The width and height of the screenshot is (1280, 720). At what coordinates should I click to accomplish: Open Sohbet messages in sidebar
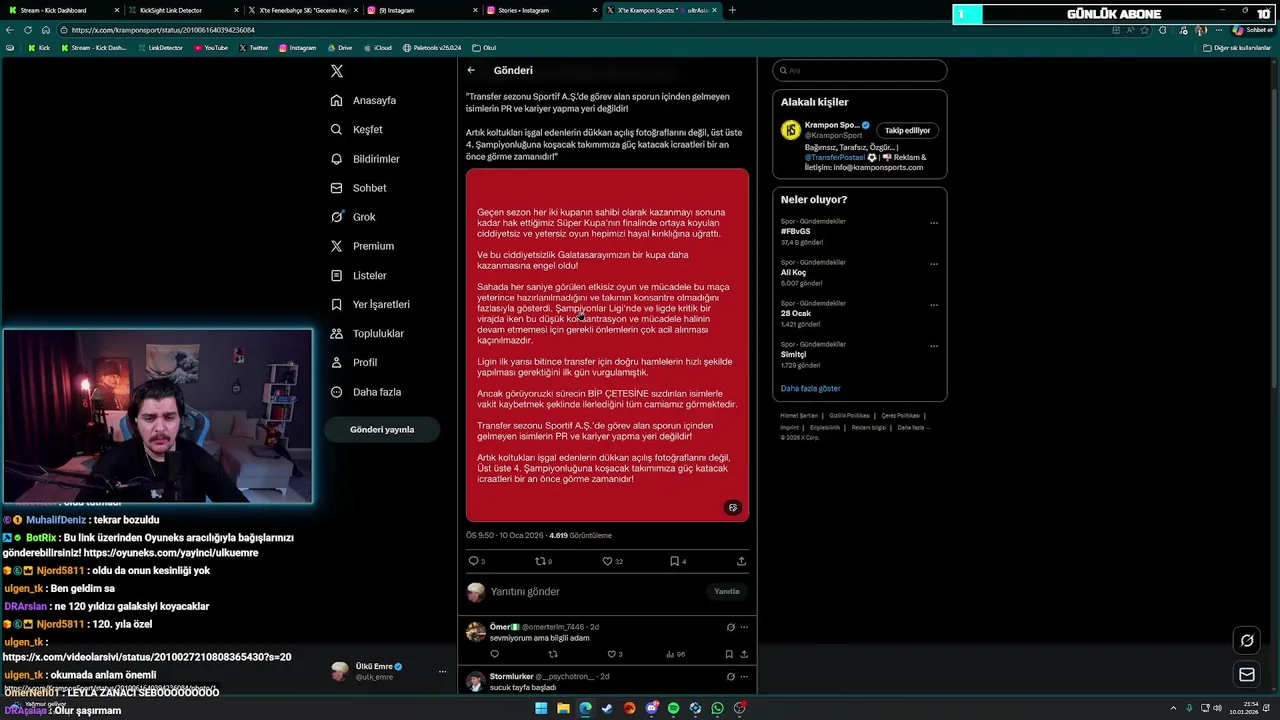tap(358, 188)
